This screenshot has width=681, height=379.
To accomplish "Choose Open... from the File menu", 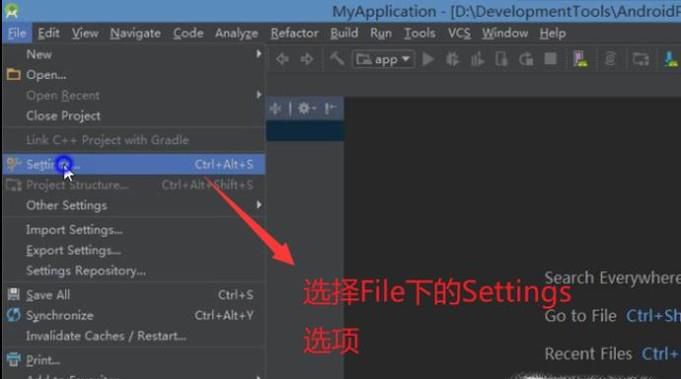I will click(134, 75).
